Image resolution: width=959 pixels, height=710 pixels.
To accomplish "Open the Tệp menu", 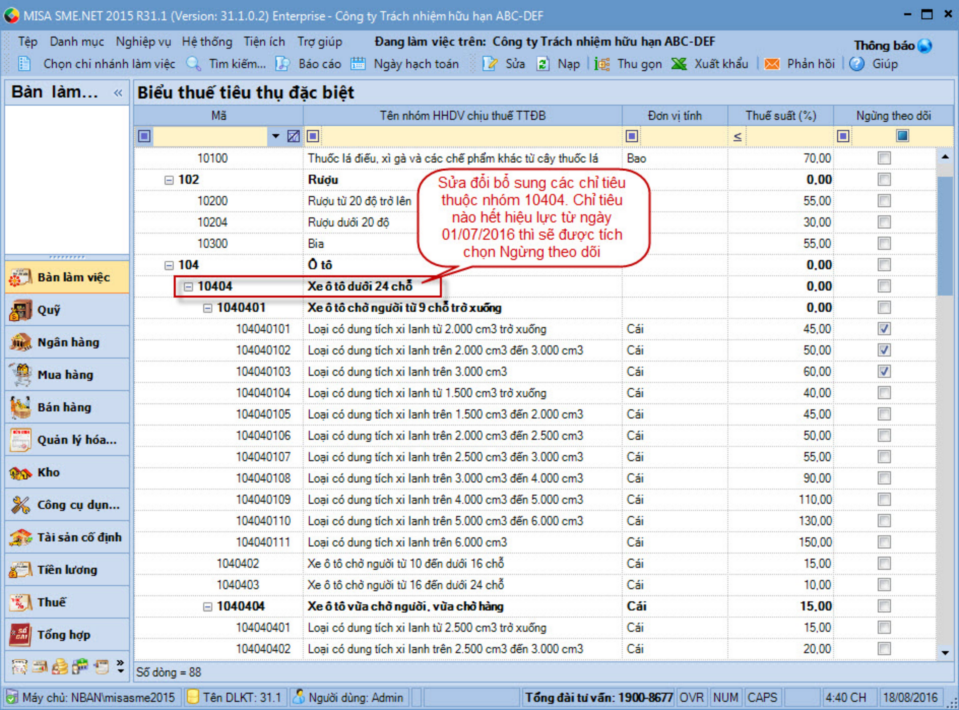I will tap(28, 42).
